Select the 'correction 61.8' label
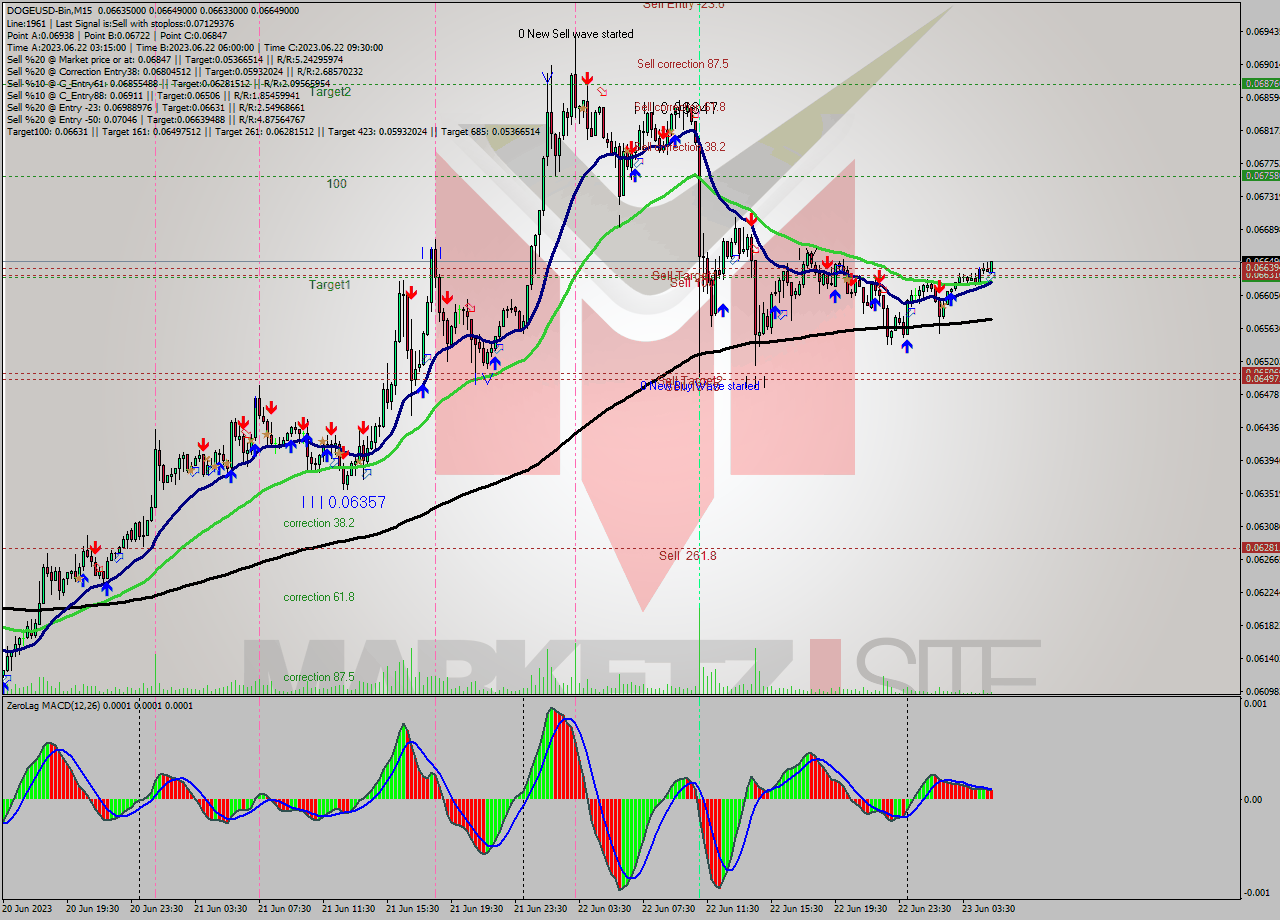The height and width of the screenshot is (920, 1280). 318,597
